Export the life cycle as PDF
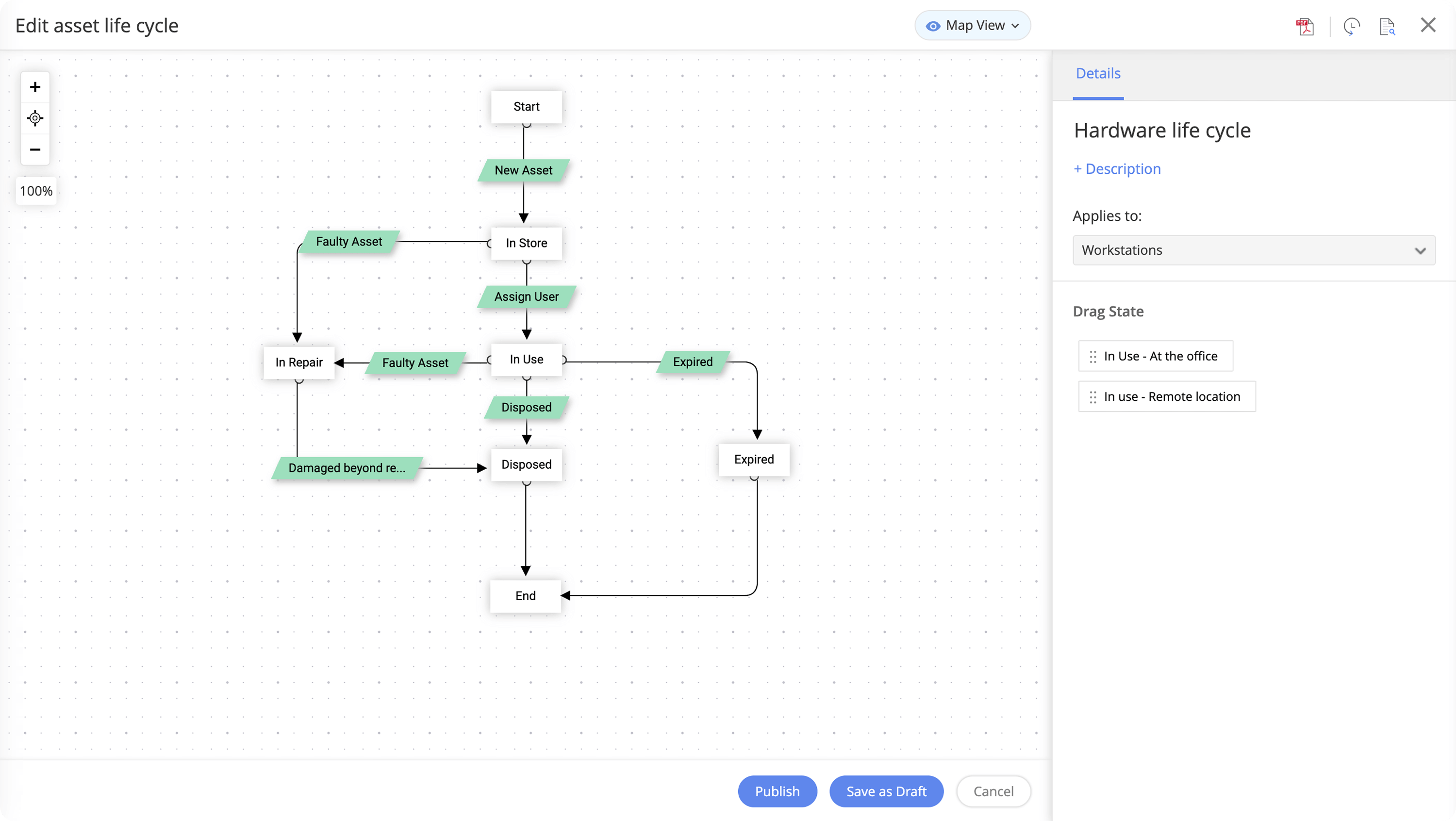 pos(1305,26)
